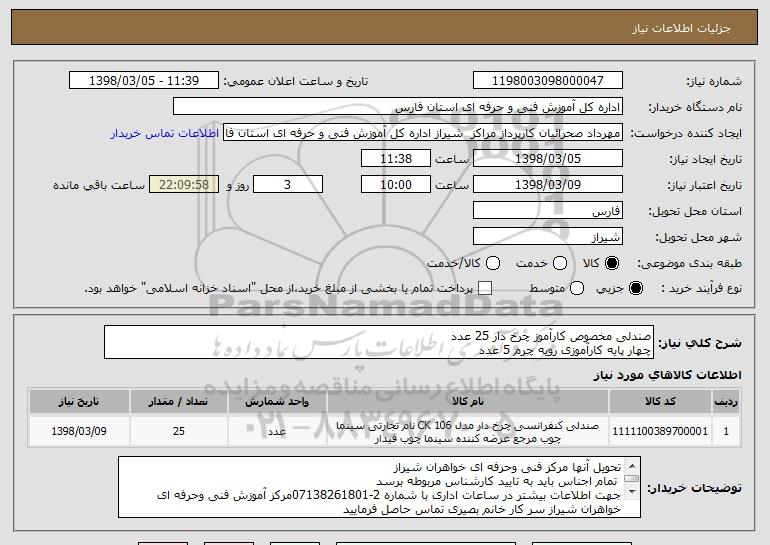Click the need date cell 1398/03/09
770x545 pixels.
(79, 431)
